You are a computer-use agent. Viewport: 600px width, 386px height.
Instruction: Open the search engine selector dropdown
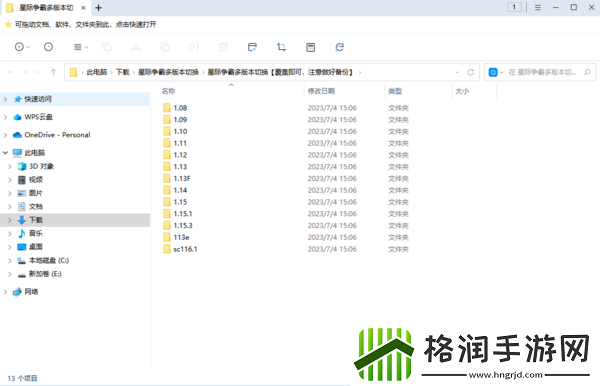coord(501,72)
